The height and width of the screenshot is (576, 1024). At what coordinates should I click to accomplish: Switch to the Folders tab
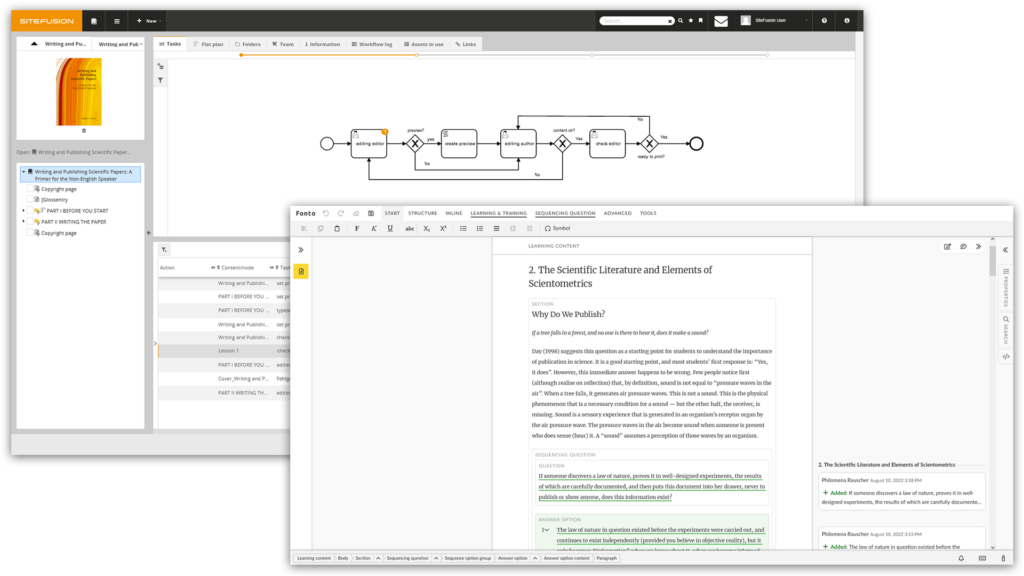(248, 44)
